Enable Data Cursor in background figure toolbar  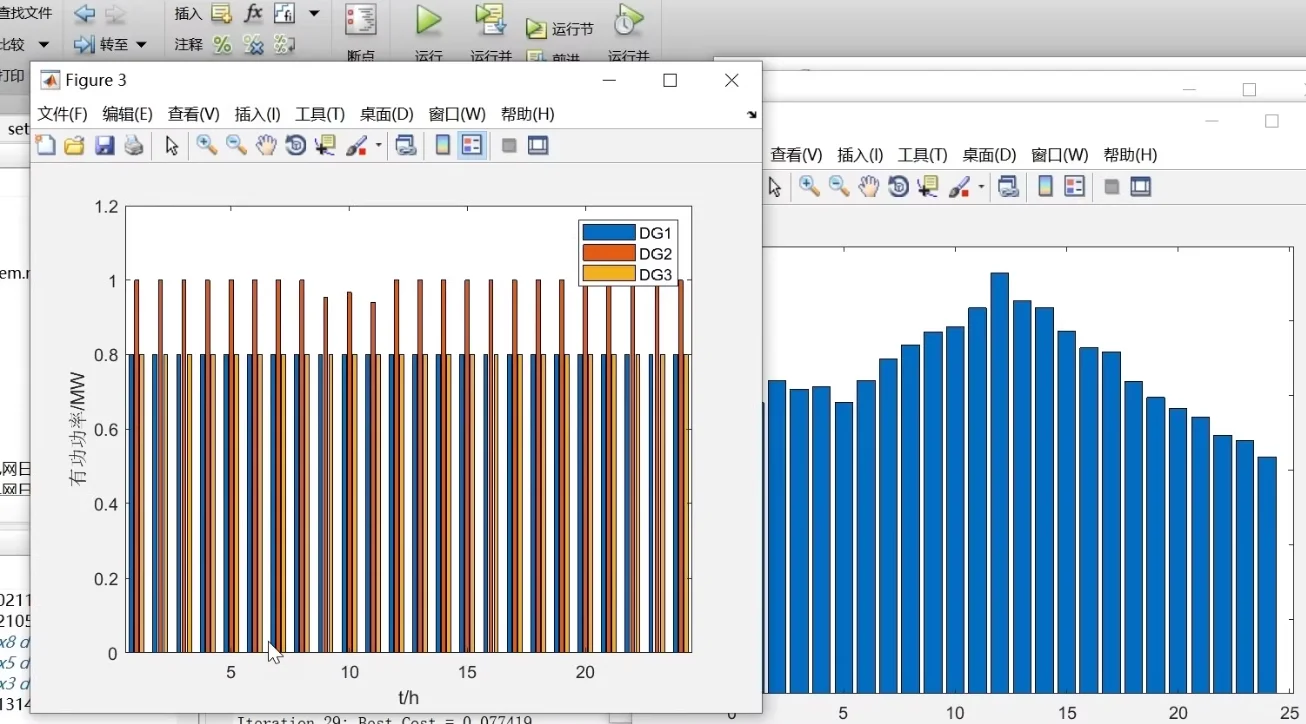928,186
